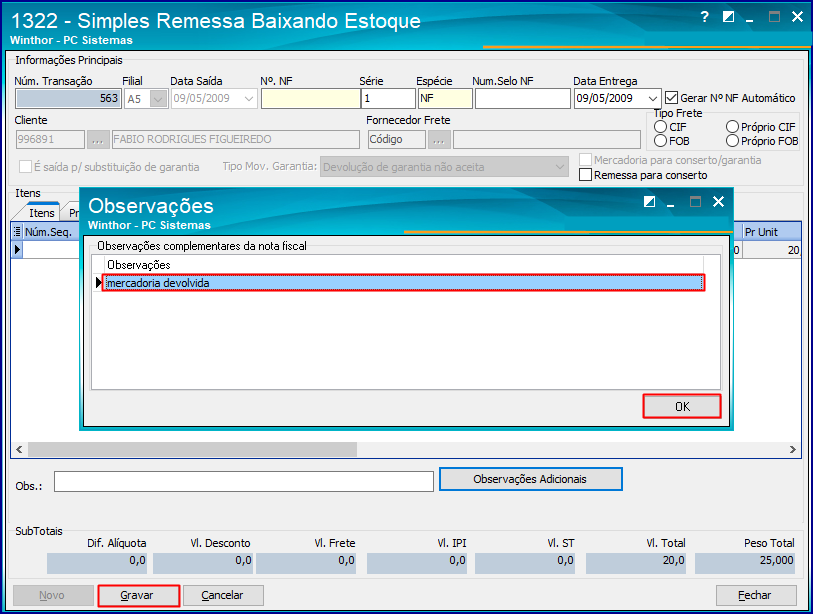This screenshot has height=614, width=813.
Task: Click the Num.Selo NF input field
Action: click(x=523, y=99)
